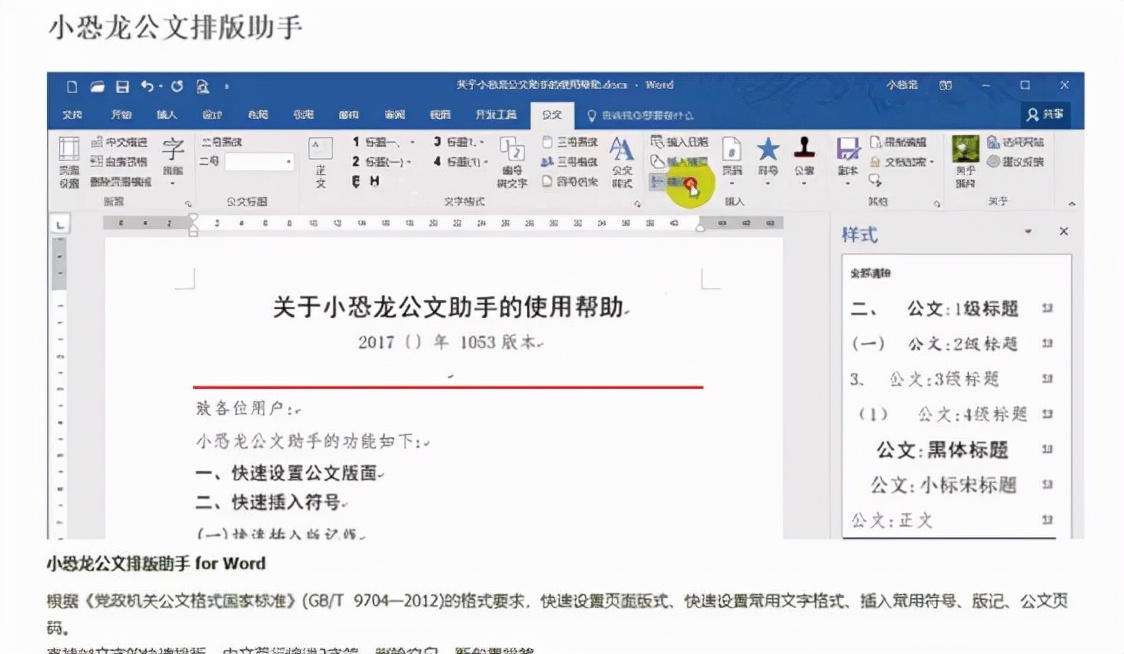Click the line 二、快速插入符号
1124x654 pixels.
268,503
